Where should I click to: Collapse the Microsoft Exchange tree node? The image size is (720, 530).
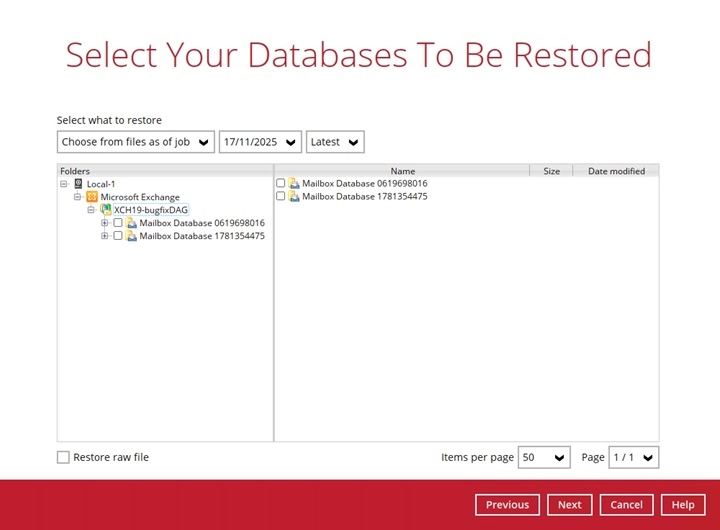77,197
